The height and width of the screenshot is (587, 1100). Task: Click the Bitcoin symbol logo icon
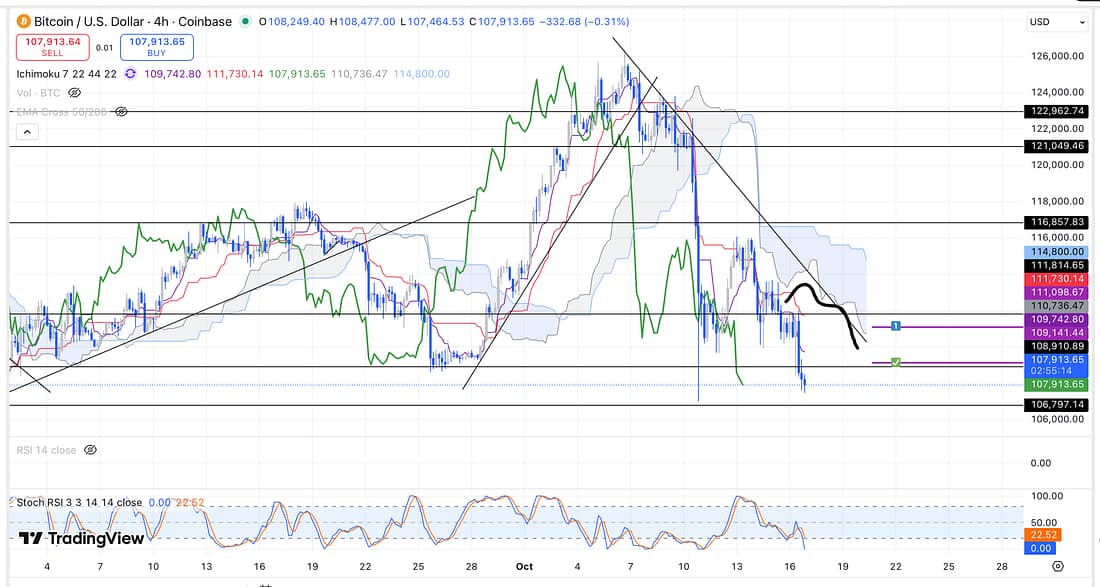(23, 21)
